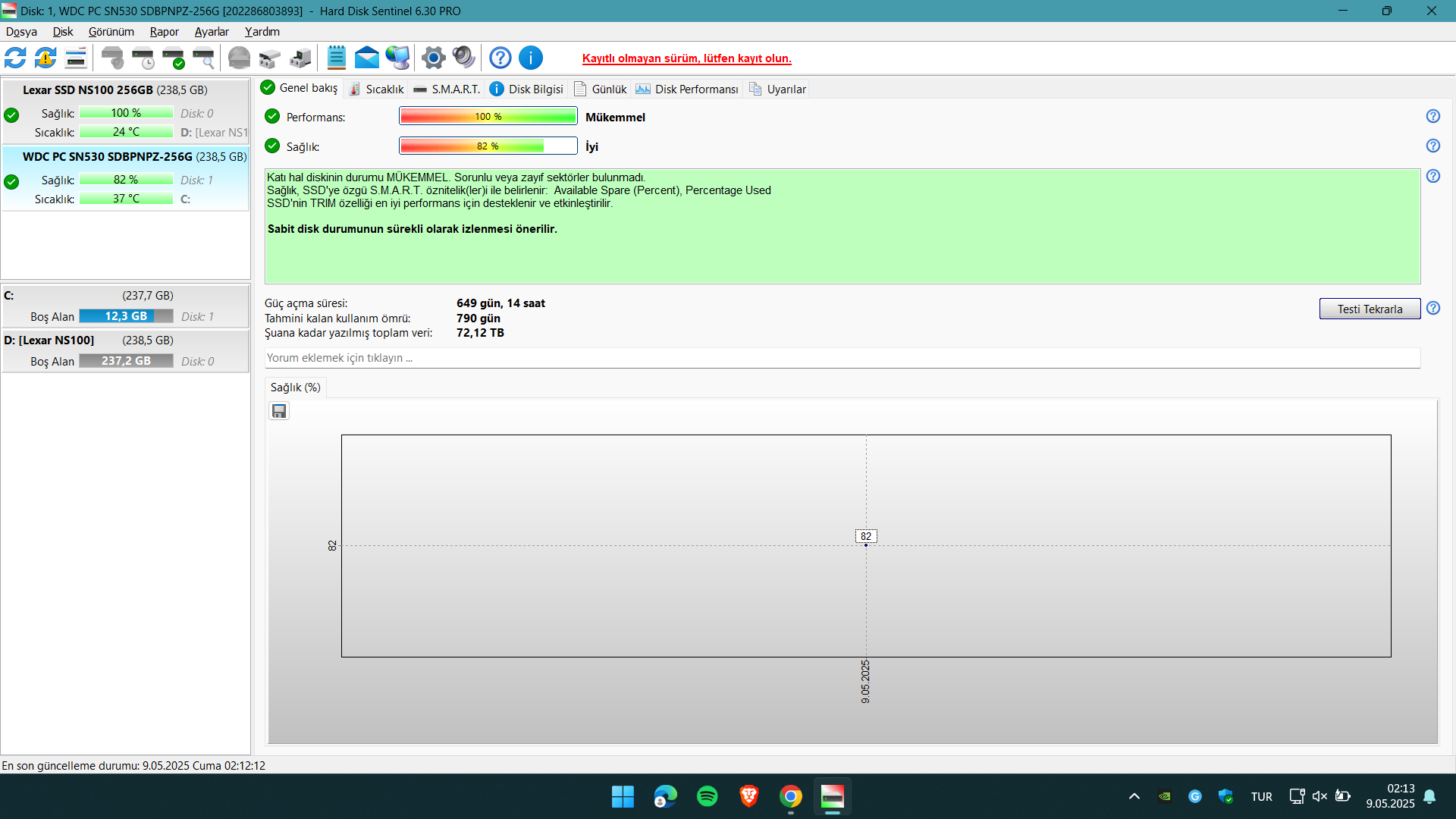Click the gray hard disk dome icon
1456x819 pixels.
point(240,58)
